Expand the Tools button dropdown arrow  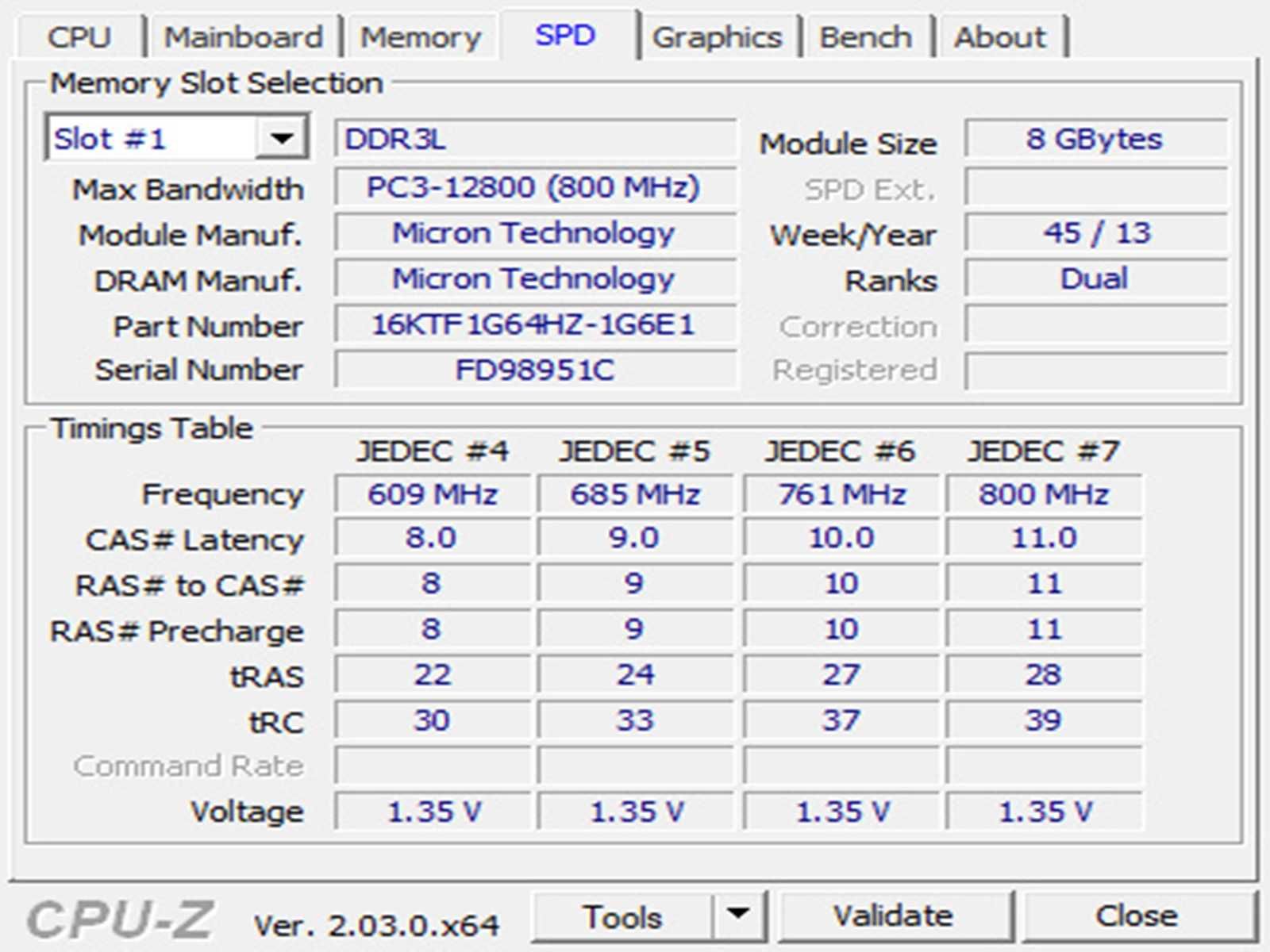coord(739,916)
